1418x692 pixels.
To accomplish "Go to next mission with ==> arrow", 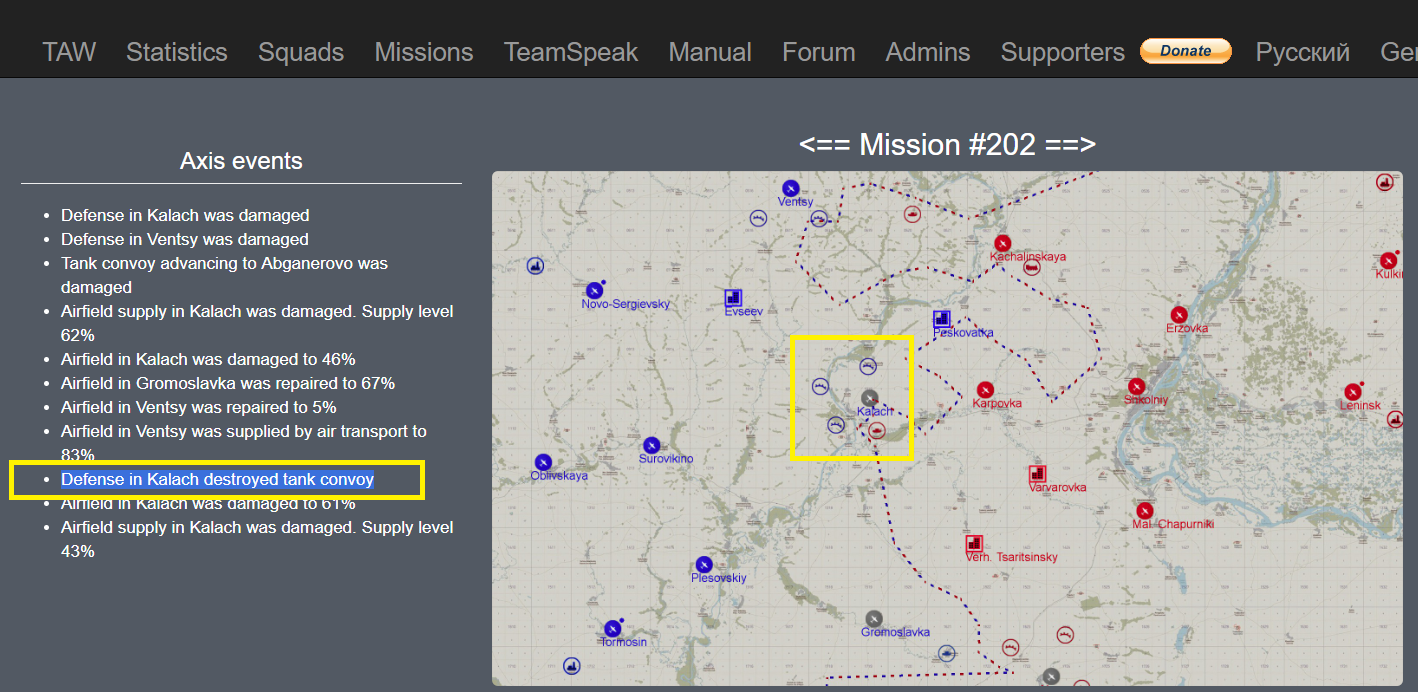I will [1071, 144].
